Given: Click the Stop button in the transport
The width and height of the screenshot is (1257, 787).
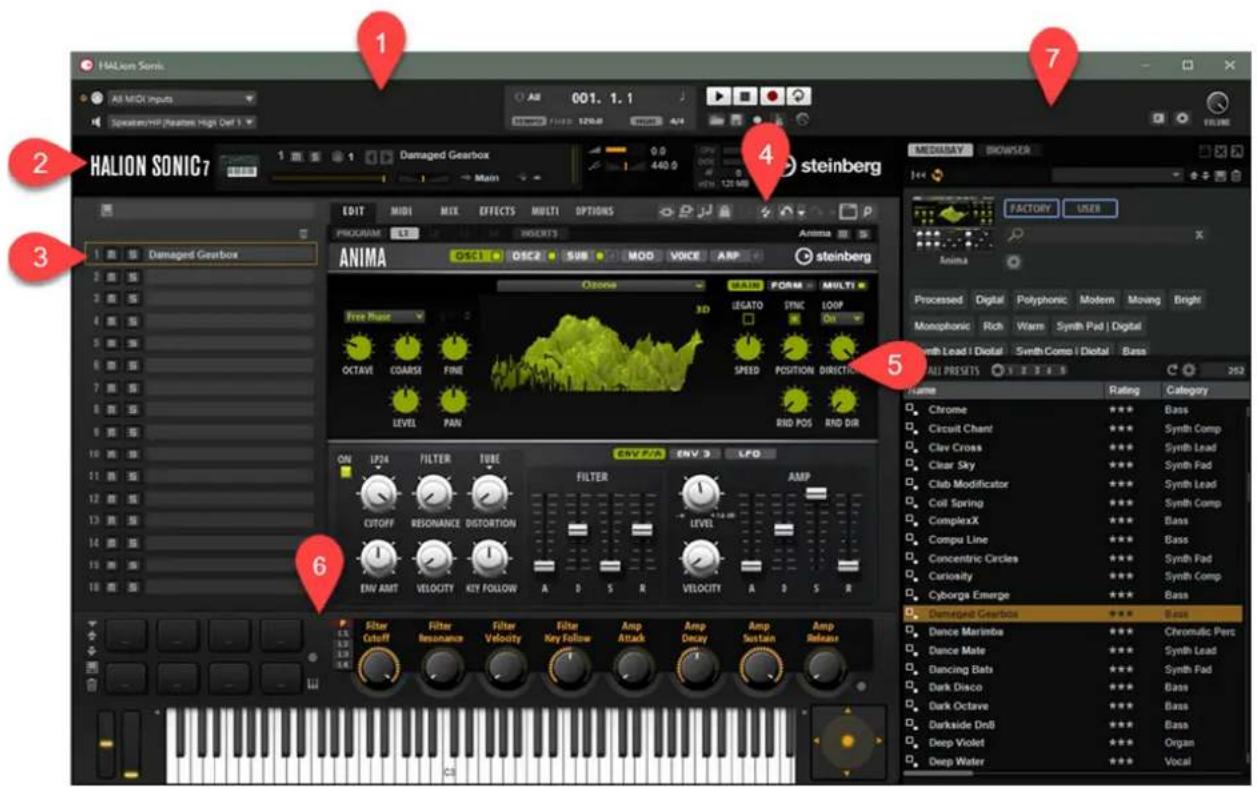Looking at the screenshot, I should click(x=744, y=97).
